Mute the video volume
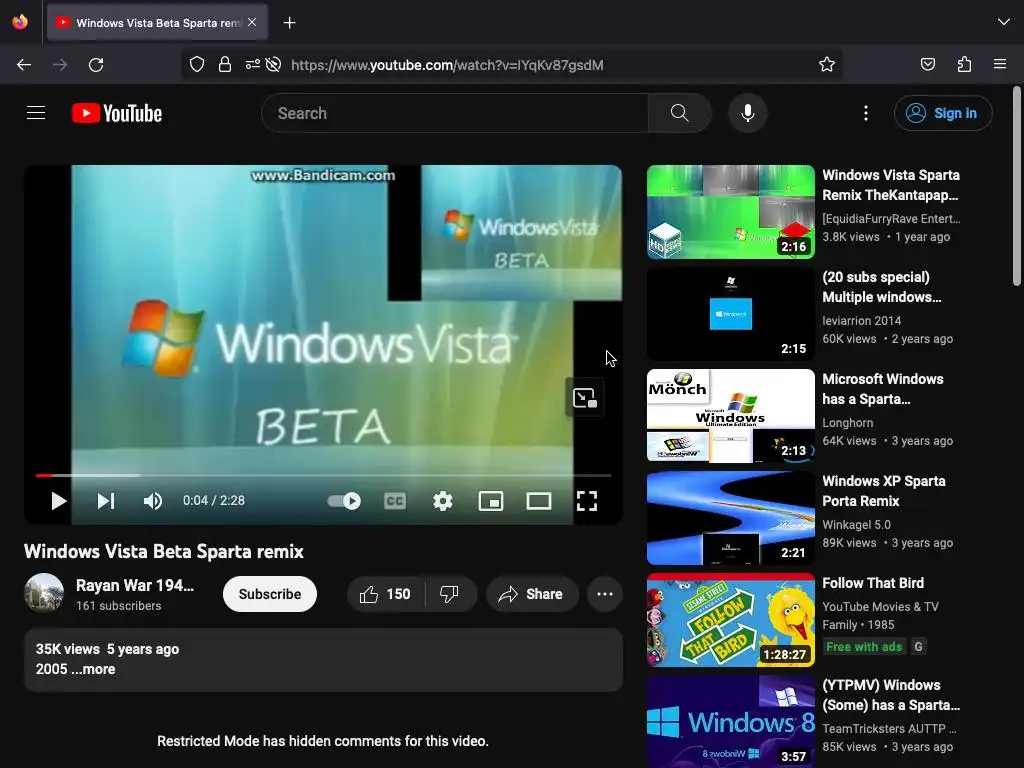The height and width of the screenshot is (768, 1024). [x=153, y=501]
